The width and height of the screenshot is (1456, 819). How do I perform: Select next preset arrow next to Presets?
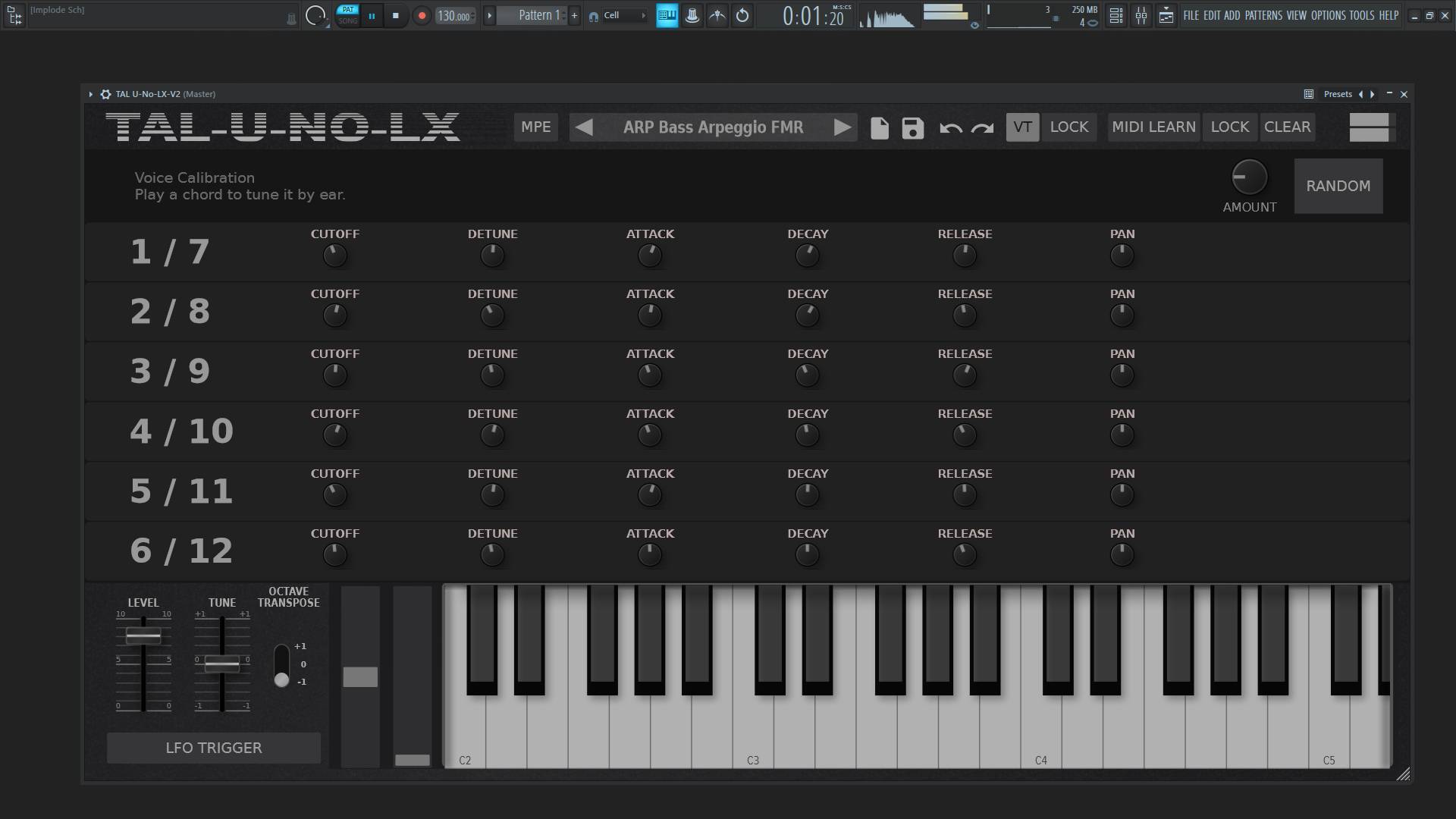tap(1372, 94)
